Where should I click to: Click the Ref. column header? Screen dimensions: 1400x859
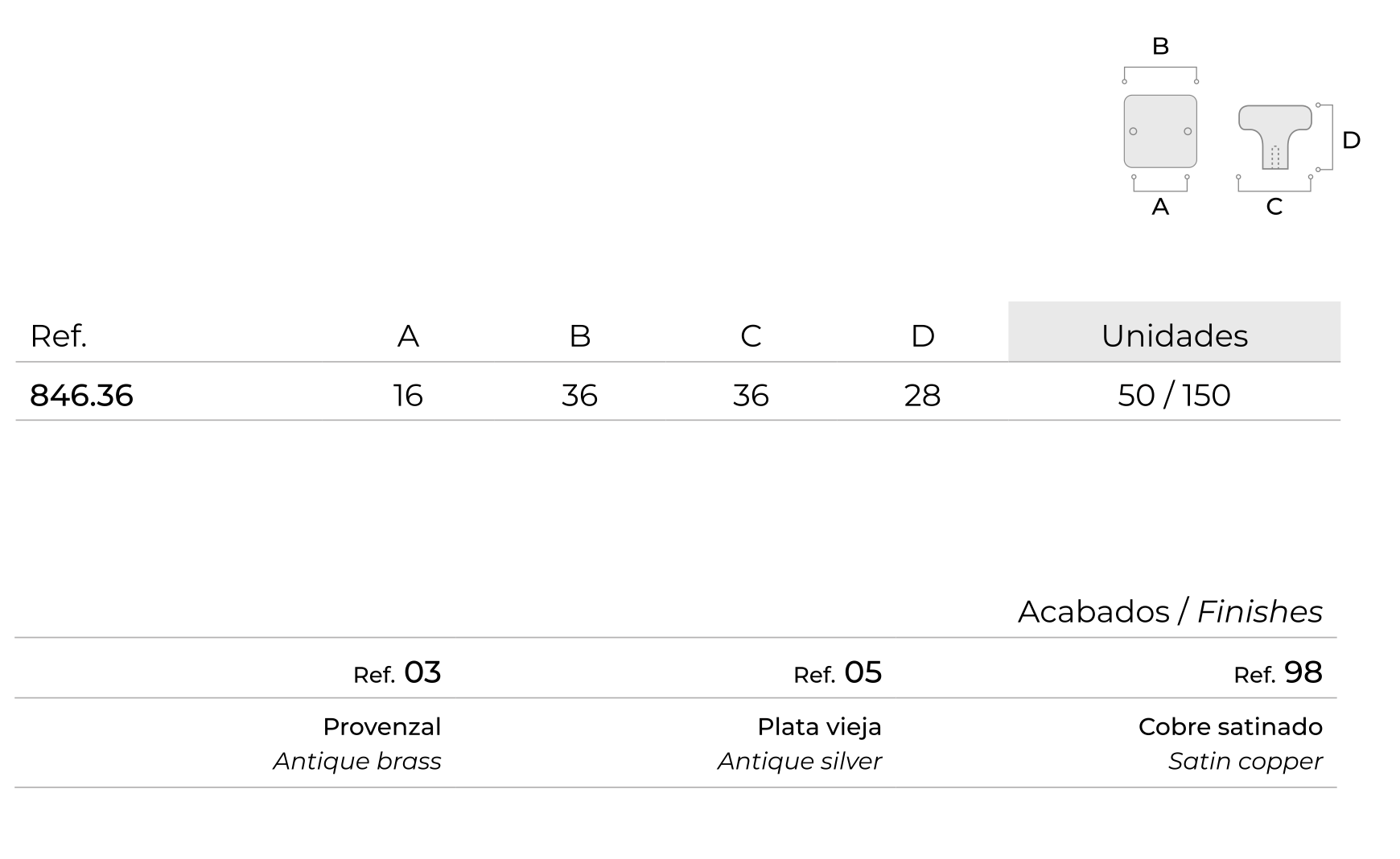[x=58, y=335]
